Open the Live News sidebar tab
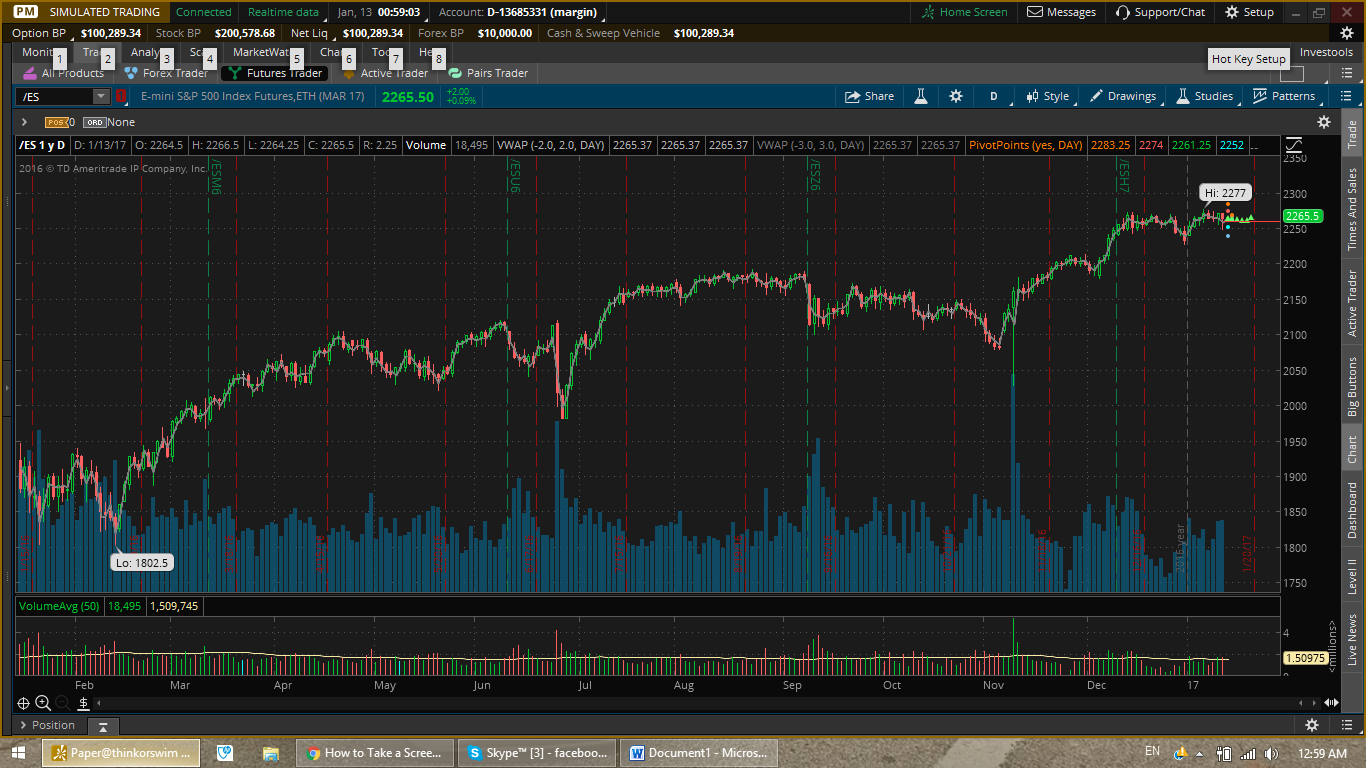This screenshot has width=1366, height=768. 1353,641
